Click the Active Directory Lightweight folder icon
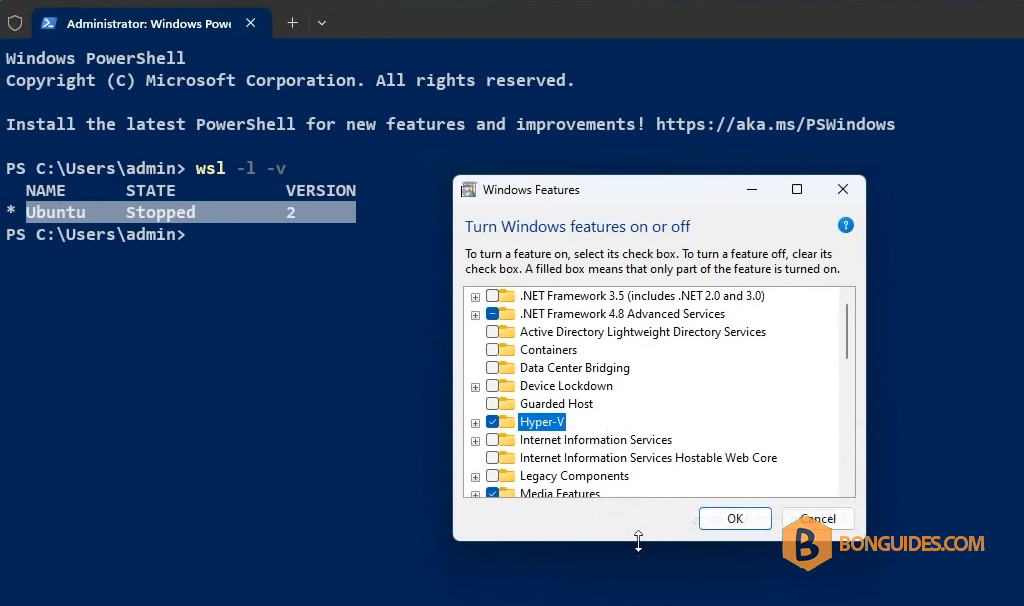1024x606 pixels. click(x=507, y=332)
